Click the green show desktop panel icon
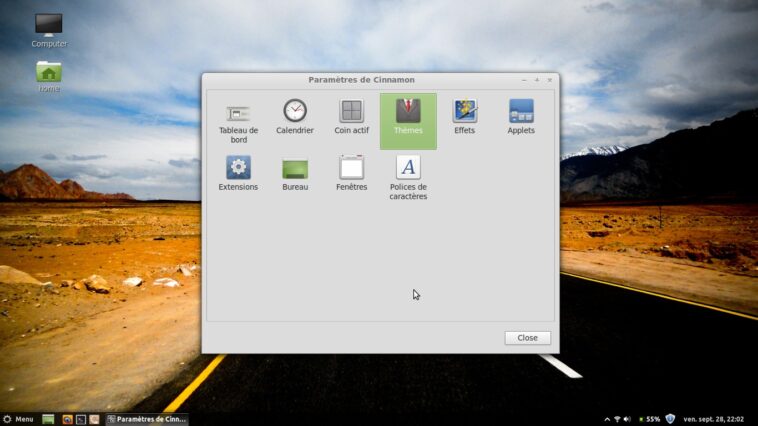This screenshot has width=758, height=426. pos(48,419)
